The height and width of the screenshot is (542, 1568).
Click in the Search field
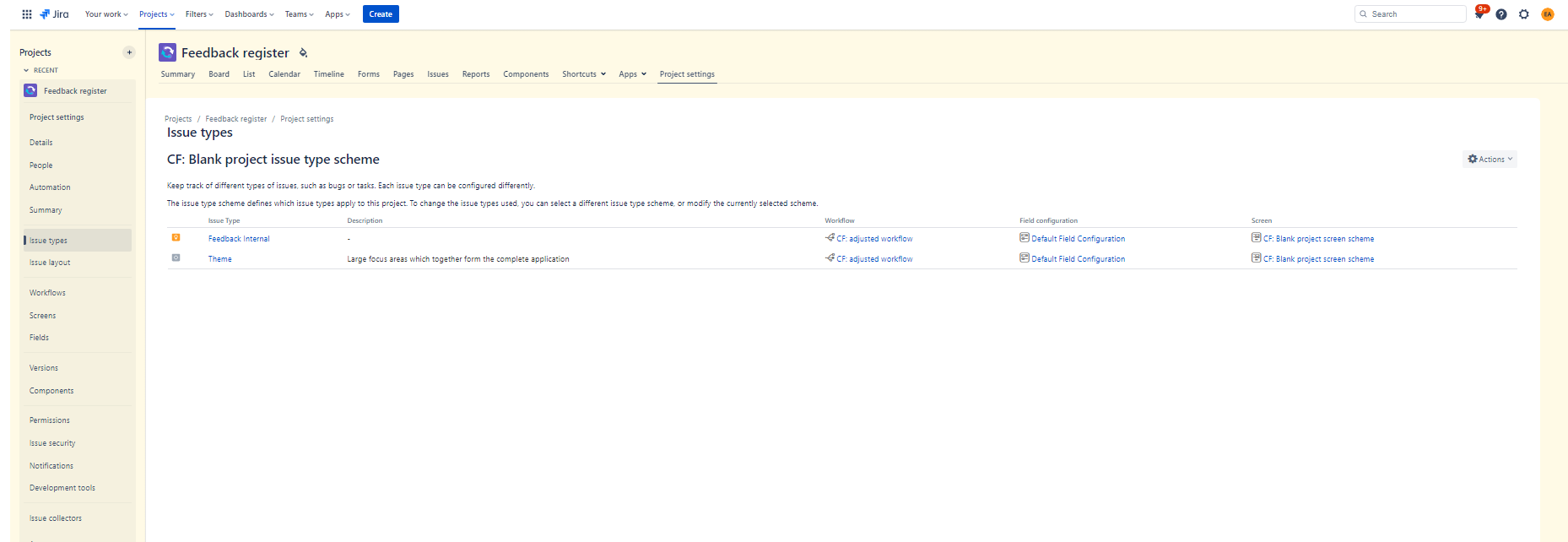(1410, 14)
